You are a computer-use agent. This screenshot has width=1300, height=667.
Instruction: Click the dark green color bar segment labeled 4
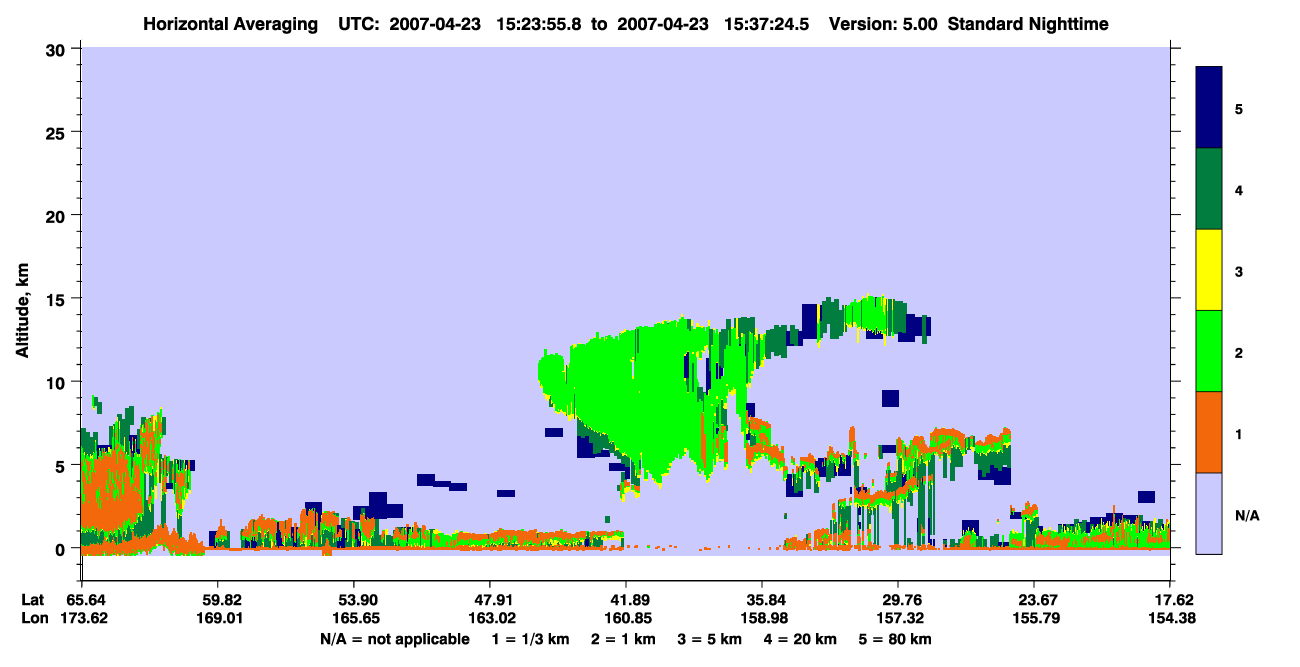pyautogui.click(x=1209, y=189)
